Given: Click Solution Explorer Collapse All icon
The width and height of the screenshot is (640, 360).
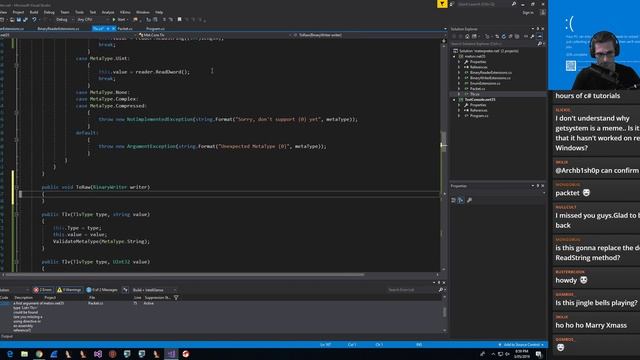Looking at the screenshot, I should [510, 36].
